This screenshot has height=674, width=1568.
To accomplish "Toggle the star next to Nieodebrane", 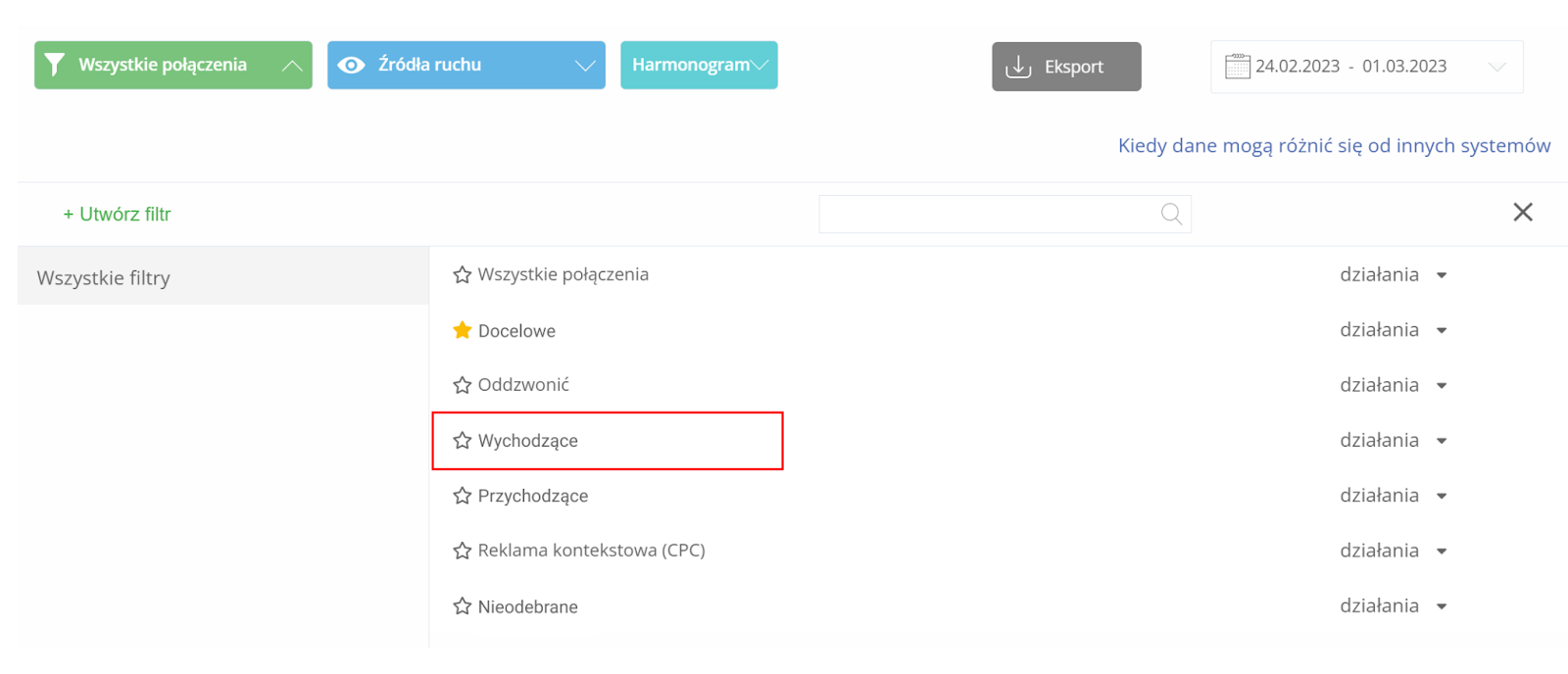I will (x=463, y=606).
